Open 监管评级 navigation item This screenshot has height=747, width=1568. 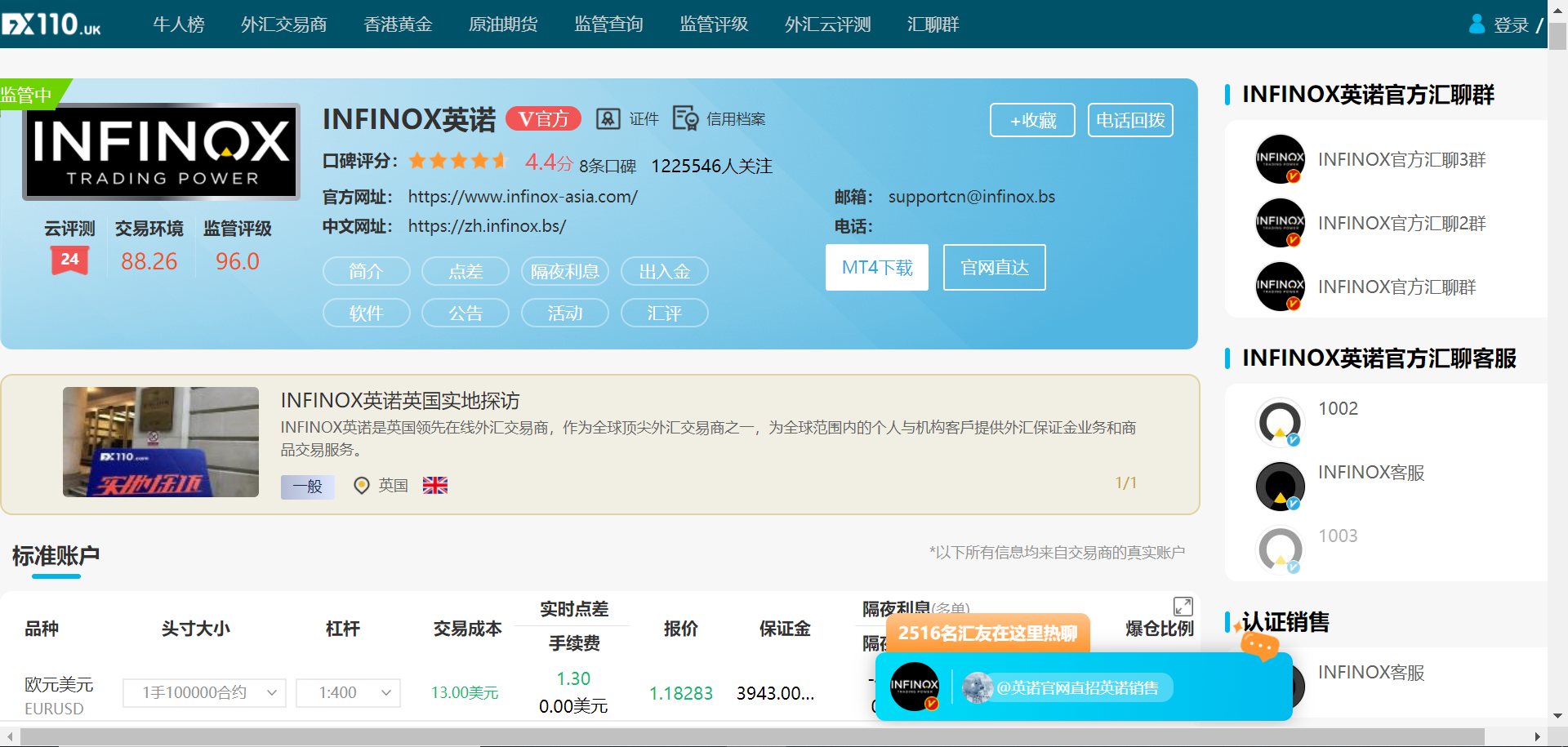[x=714, y=24]
